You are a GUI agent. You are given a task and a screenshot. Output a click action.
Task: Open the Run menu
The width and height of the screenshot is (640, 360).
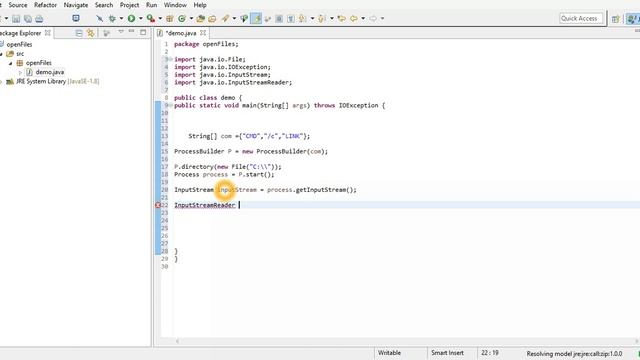click(x=151, y=5)
